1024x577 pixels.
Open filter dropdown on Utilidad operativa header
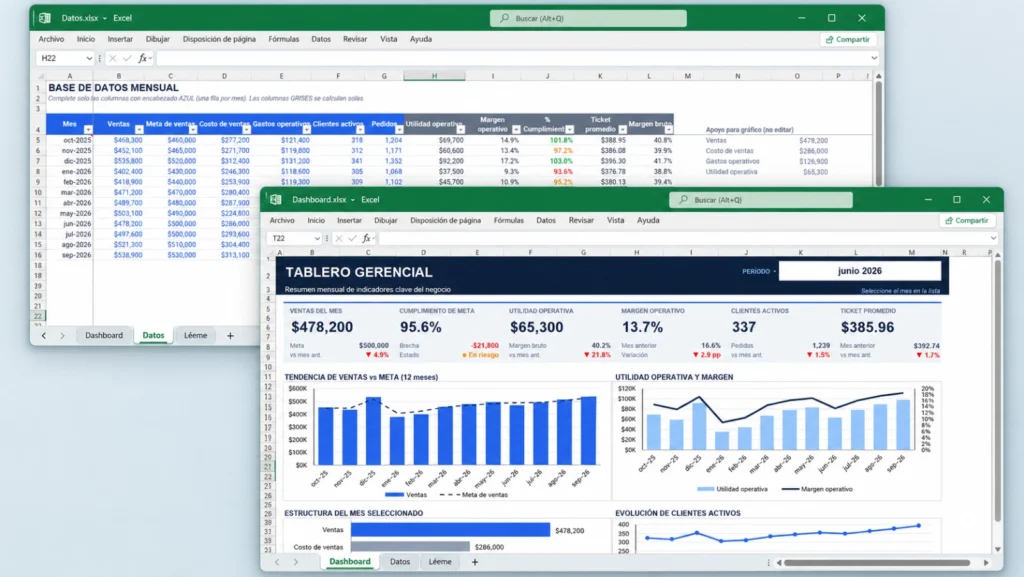(460, 130)
